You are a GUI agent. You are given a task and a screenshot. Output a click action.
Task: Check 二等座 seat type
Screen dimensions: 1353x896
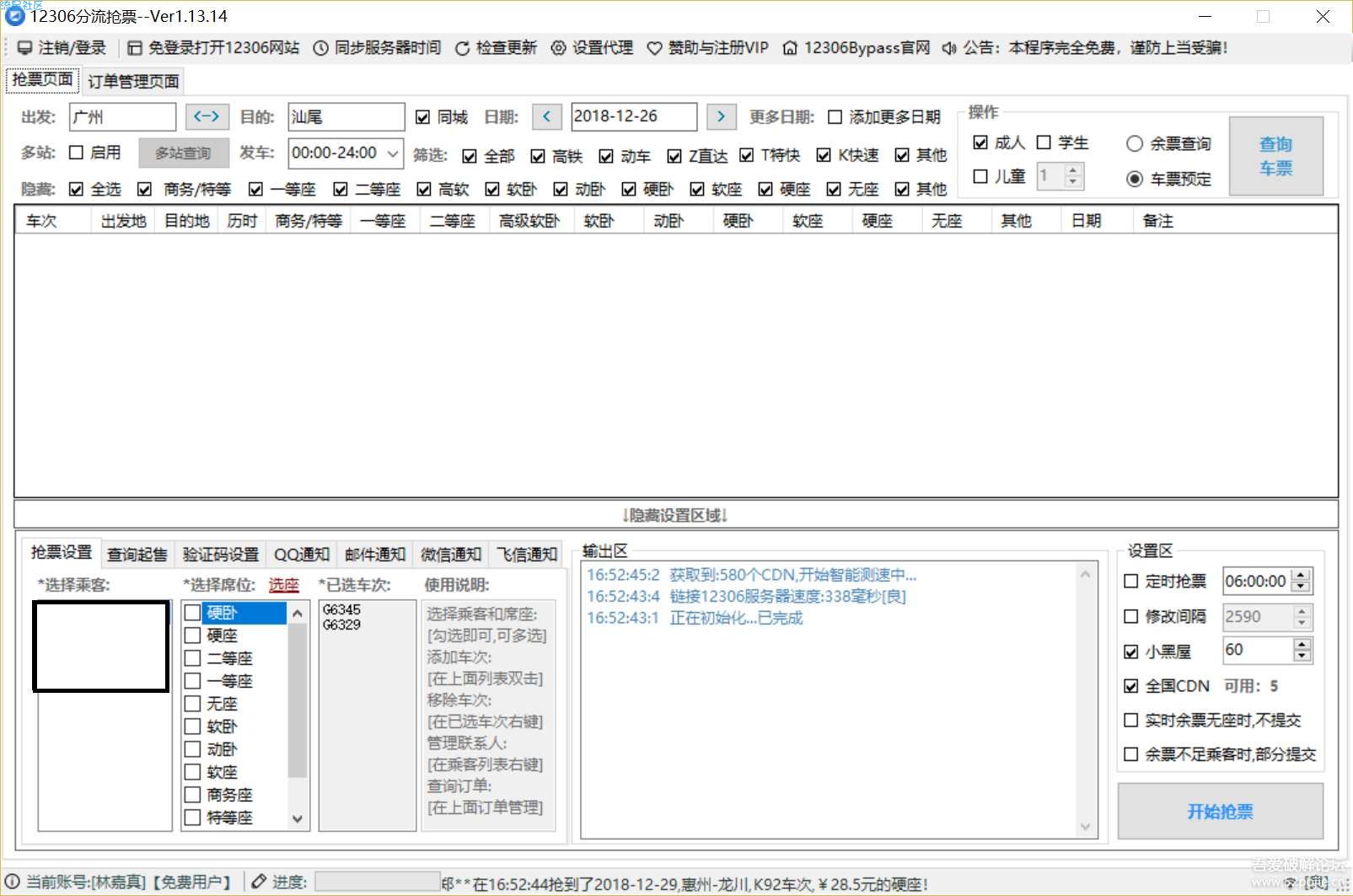tap(193, 657)
